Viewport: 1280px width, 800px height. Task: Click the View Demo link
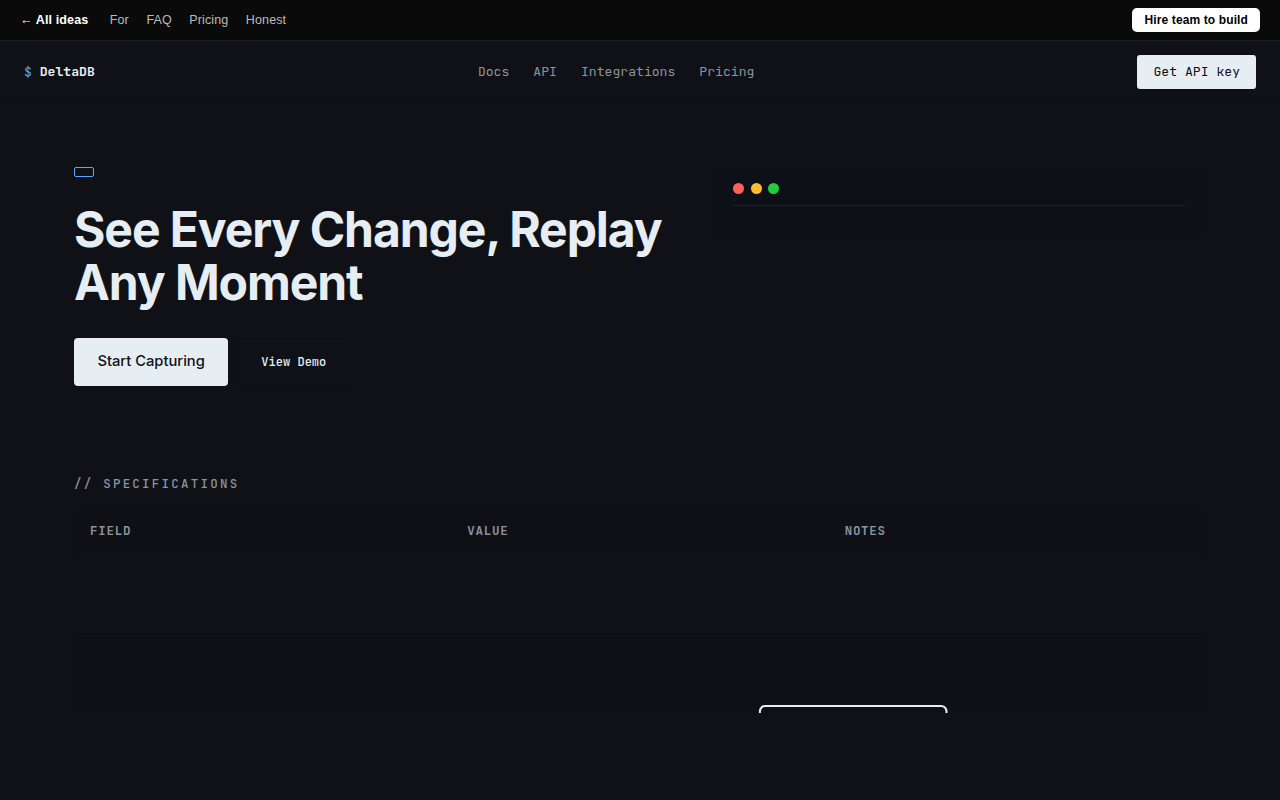(294, 362)
